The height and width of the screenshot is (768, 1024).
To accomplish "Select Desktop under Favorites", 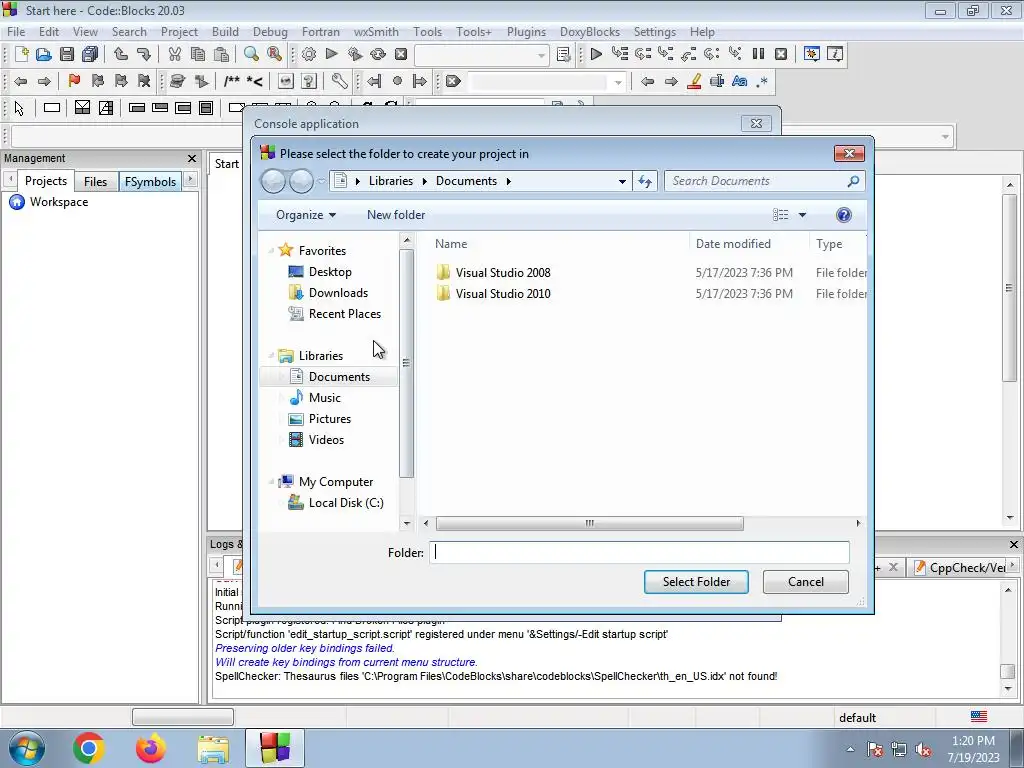I will click(x=330, y=272).
